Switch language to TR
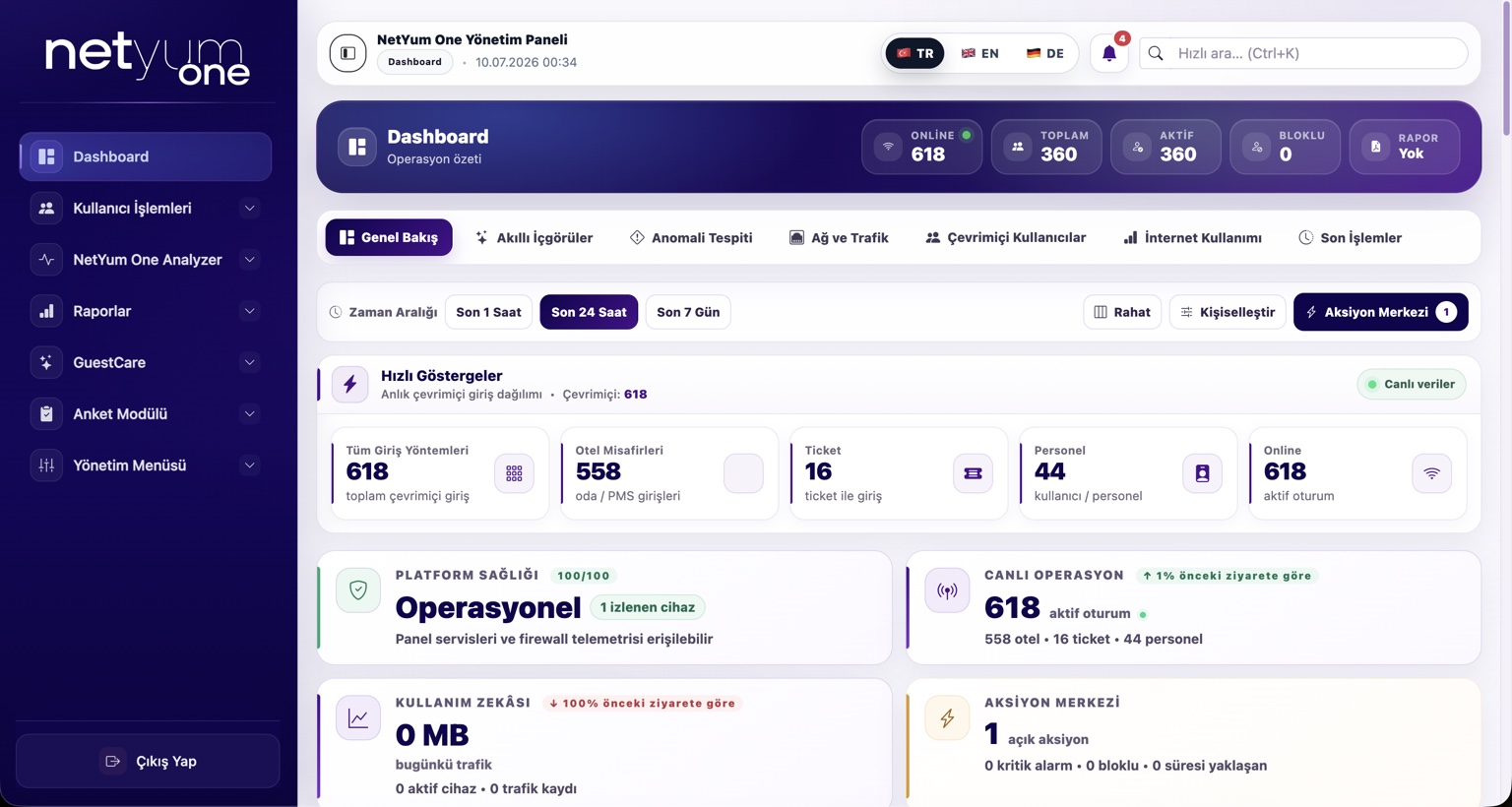 click(x=914, y=53)
